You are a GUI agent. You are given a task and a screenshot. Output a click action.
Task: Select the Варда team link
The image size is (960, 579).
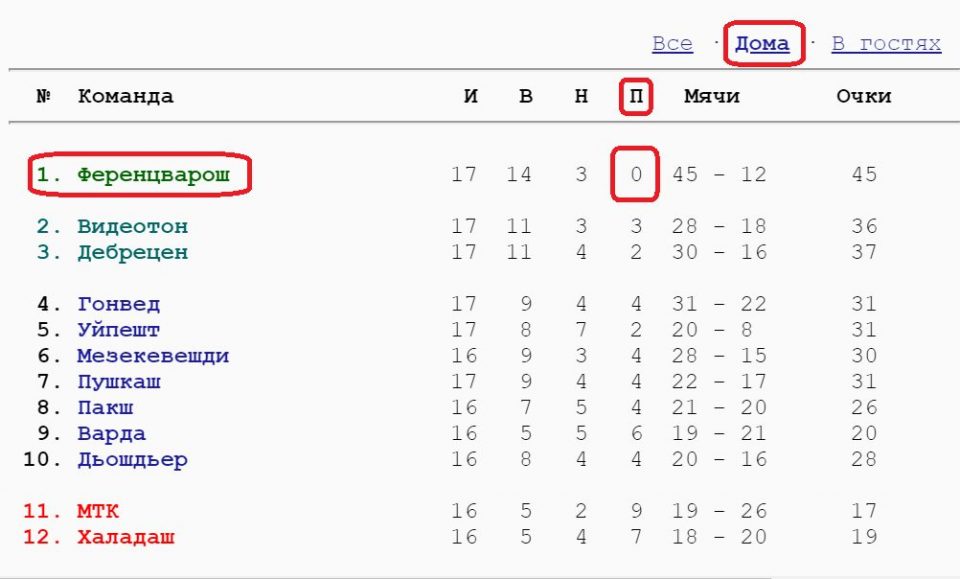click(111, 434)
